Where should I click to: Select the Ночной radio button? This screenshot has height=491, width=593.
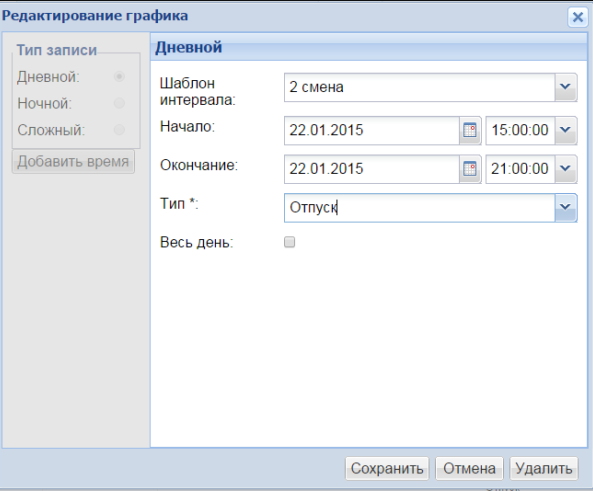120,103
